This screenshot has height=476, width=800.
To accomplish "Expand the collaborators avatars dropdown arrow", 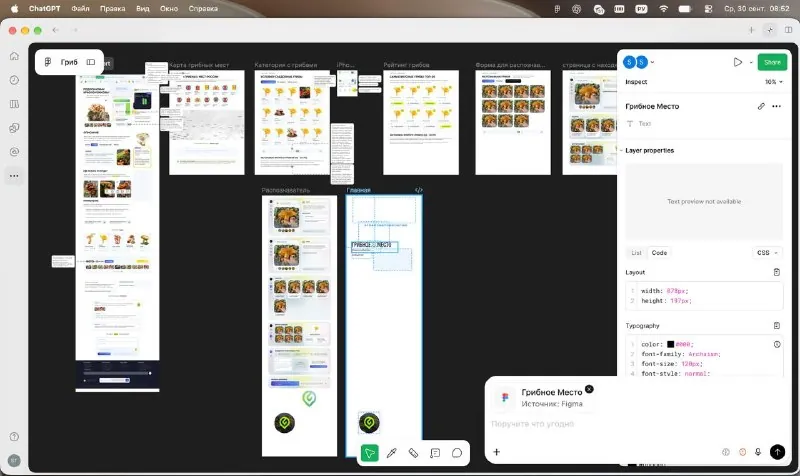I will point(652,62).
